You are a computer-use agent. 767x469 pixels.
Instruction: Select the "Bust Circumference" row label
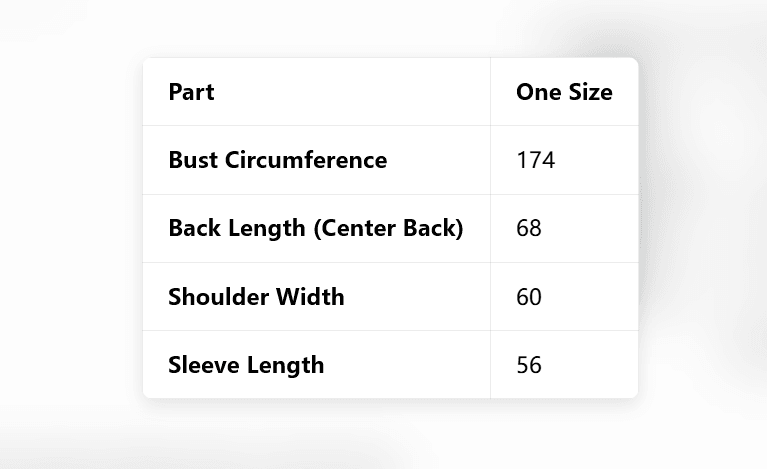(277, 160)
